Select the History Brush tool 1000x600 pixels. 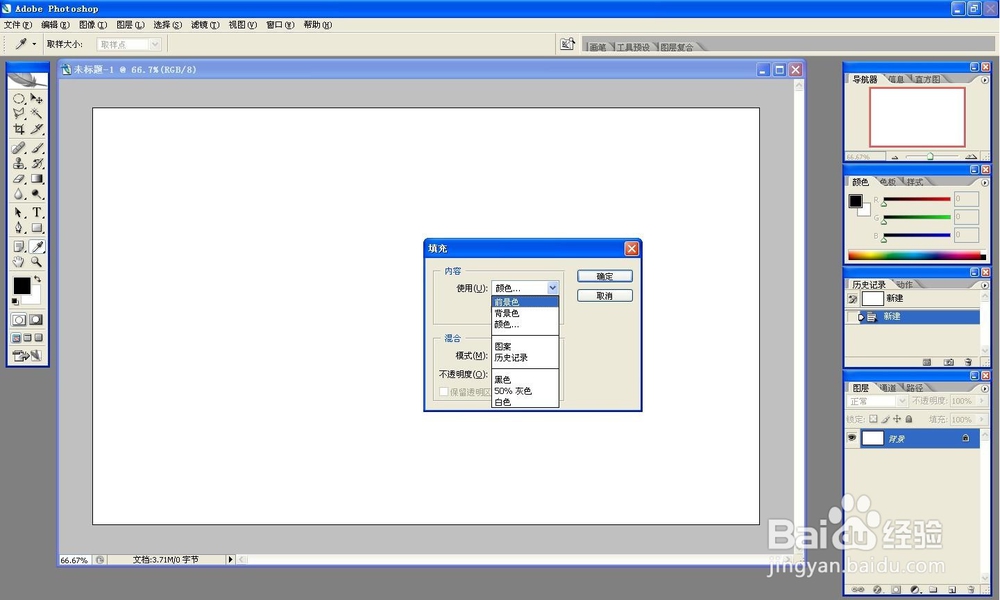[x=37, y=163]
